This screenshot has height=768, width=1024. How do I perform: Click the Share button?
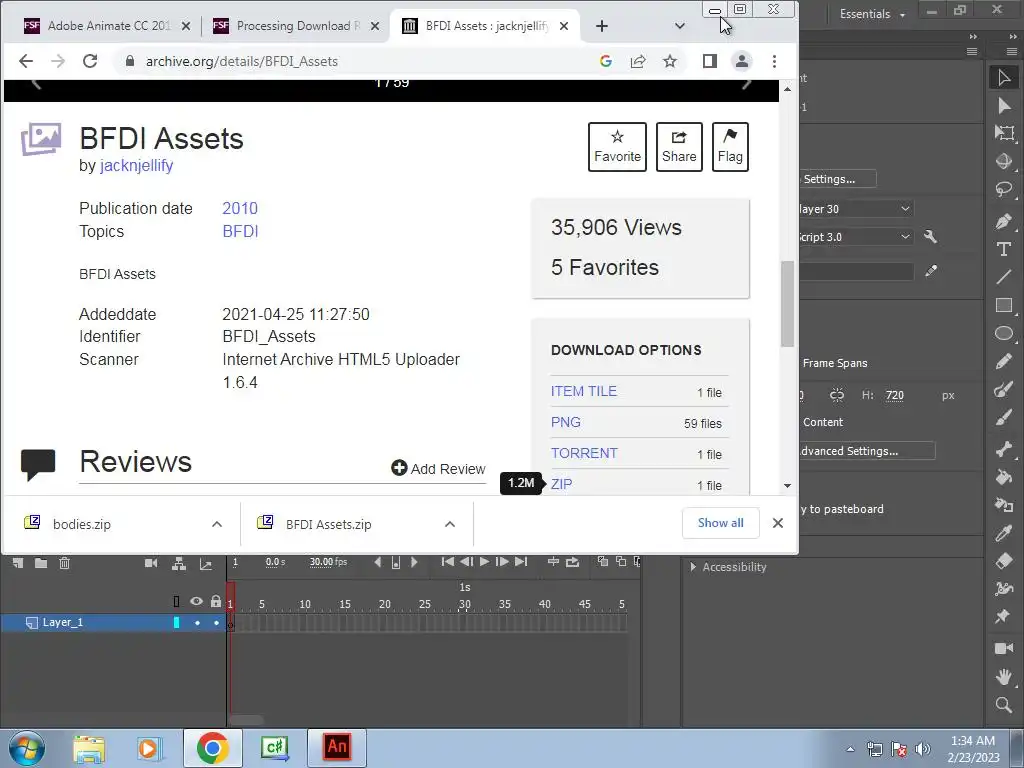tap(679, 147)
